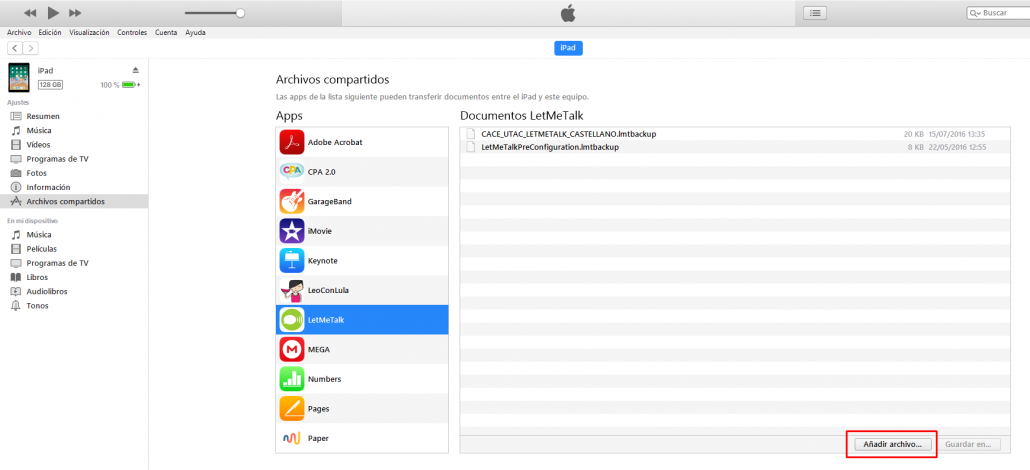Open the Cuenta menu
The height and width of the screenshot is (470, 1030).
[x=166, y=32]
